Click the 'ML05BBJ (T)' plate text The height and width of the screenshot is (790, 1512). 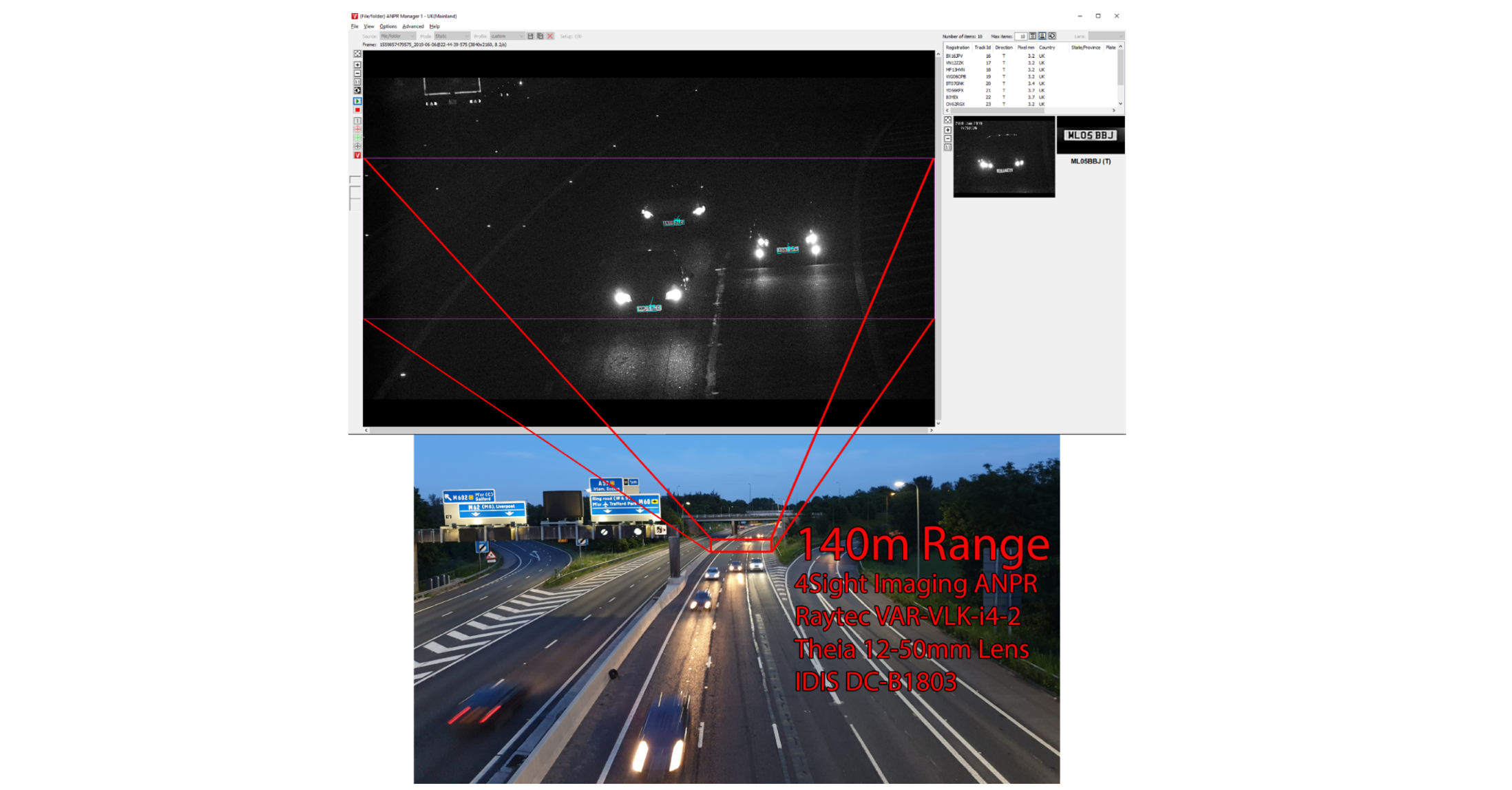[x=1090, y=161]
